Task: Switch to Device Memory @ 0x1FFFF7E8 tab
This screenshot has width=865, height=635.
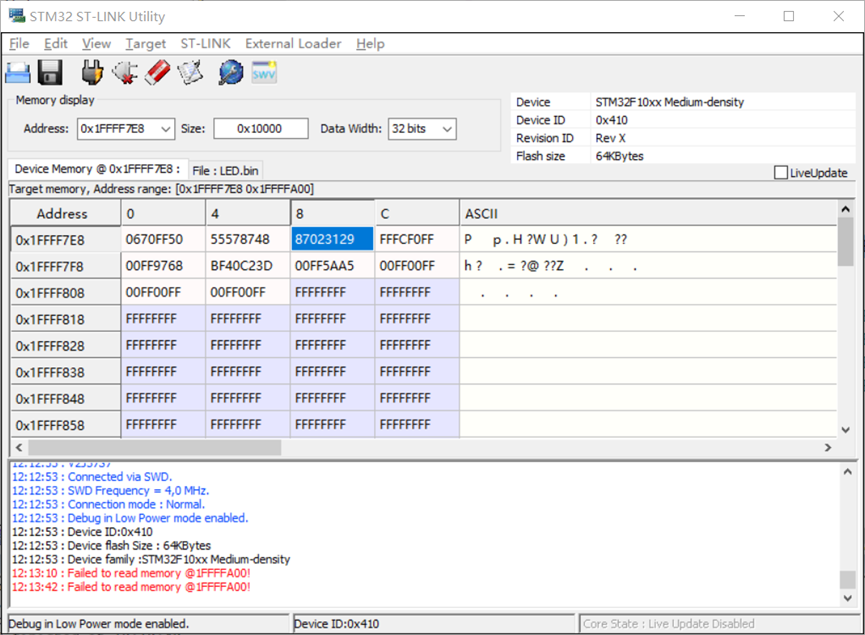Action: coord(97,169)
